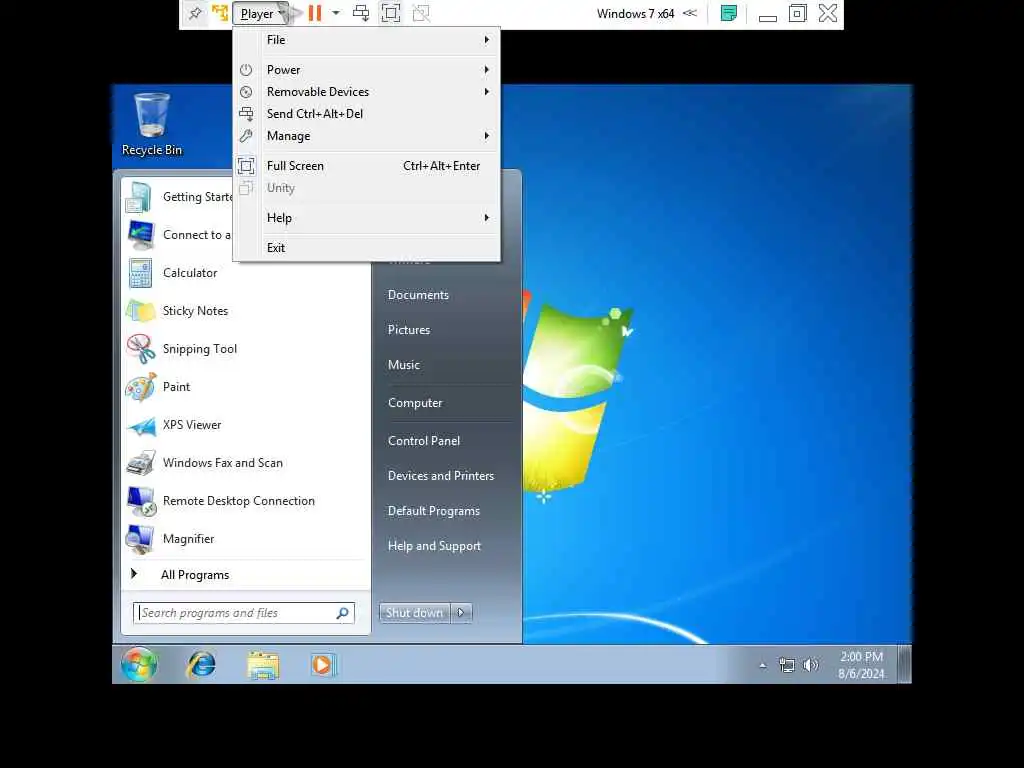Launch Calculator from the Start menu
This screenshot has height=768, width=1024.
(x=246, y=273)
